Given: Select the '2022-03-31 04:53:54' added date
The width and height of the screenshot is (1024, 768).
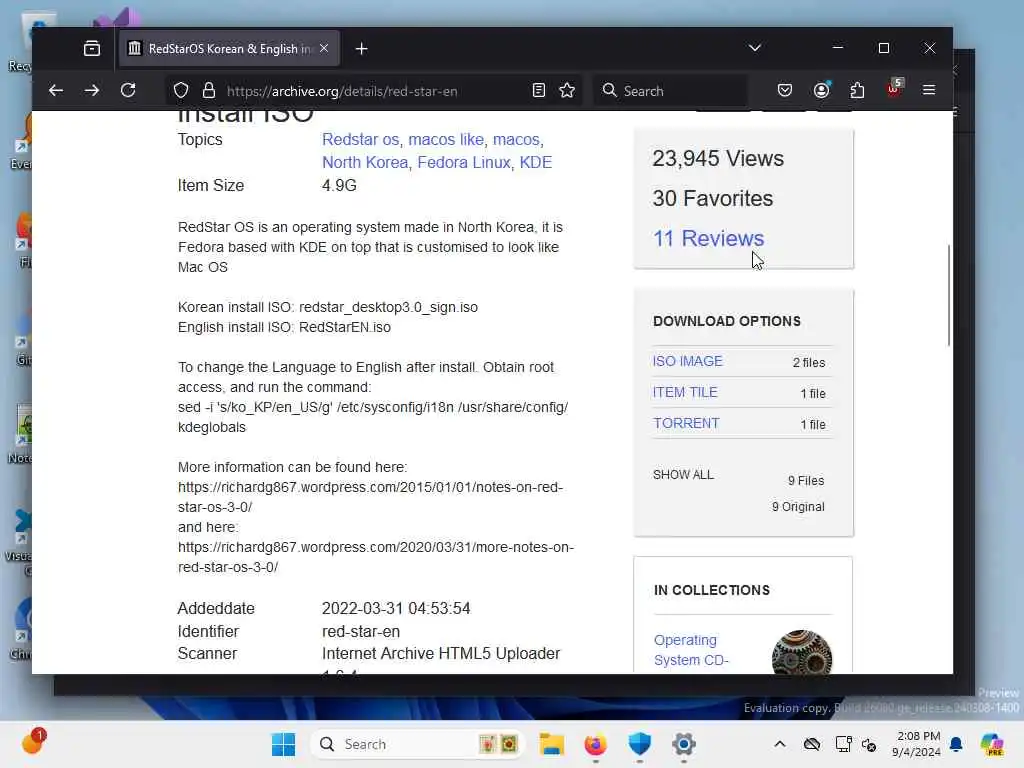Looking at the screenshot, I should click(x=396, y=609).
